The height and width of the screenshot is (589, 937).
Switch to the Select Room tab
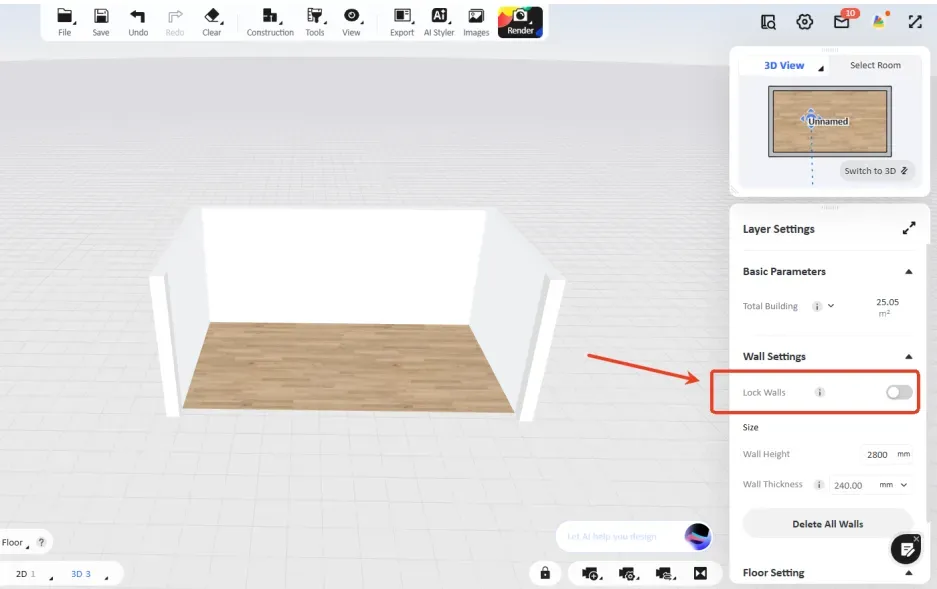[875, 66]
